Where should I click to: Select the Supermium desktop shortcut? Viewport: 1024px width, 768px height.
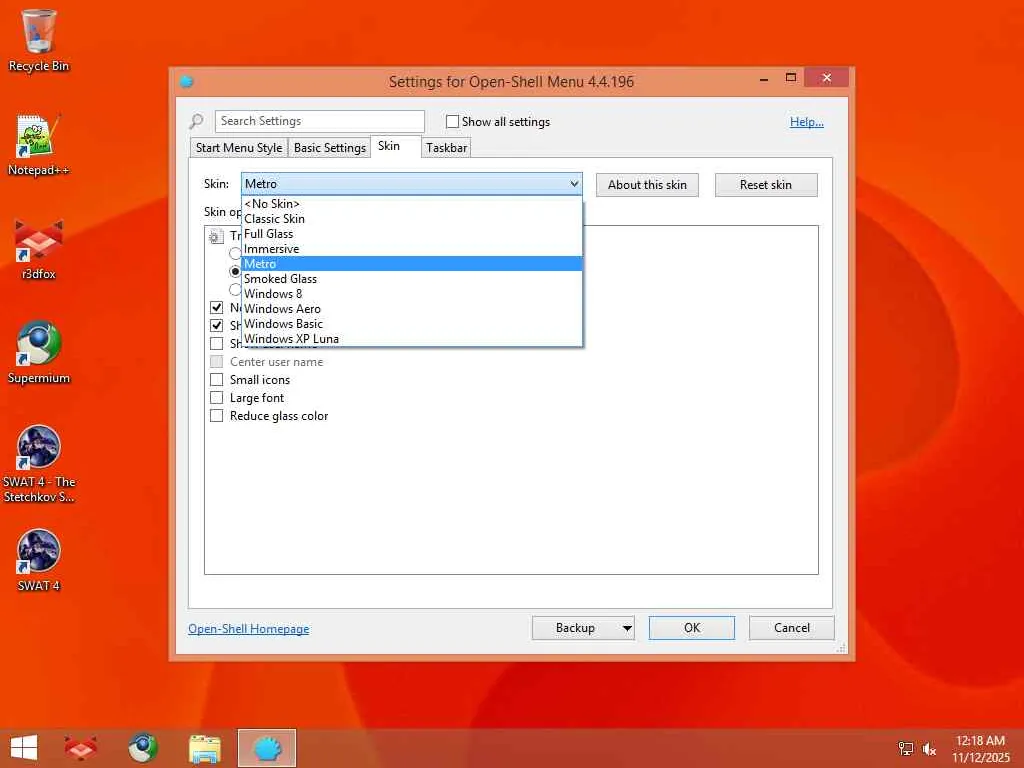tap(39, 353)
